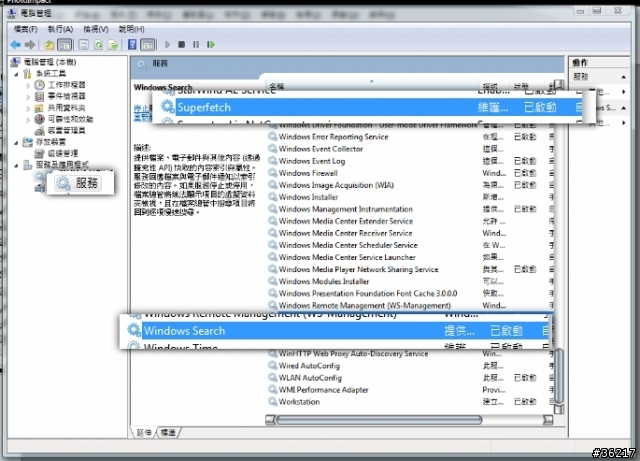Click the 工作排程器 clock icon
Viewport: 640px width, 461px height.
pos(39,85)
